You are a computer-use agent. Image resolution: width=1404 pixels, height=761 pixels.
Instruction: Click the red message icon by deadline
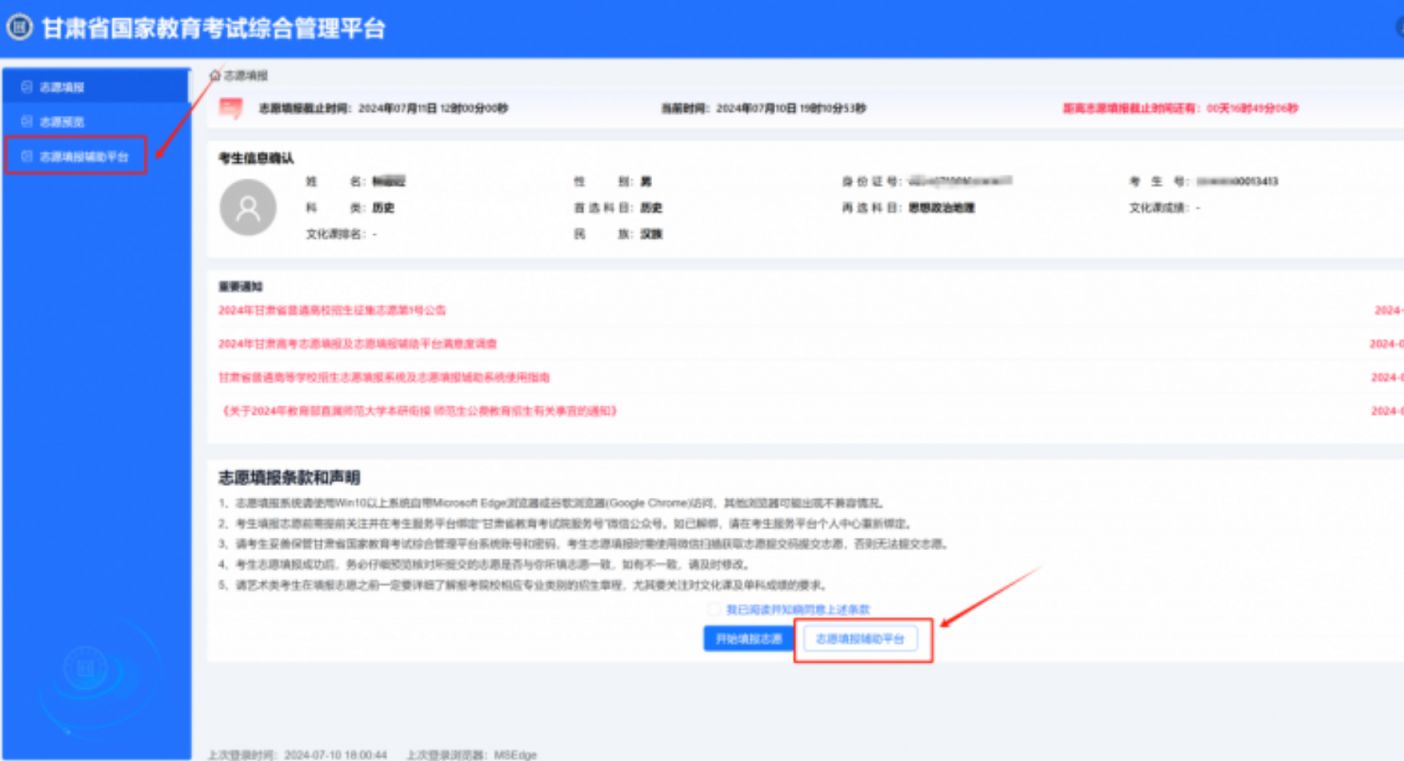(230, 108)
